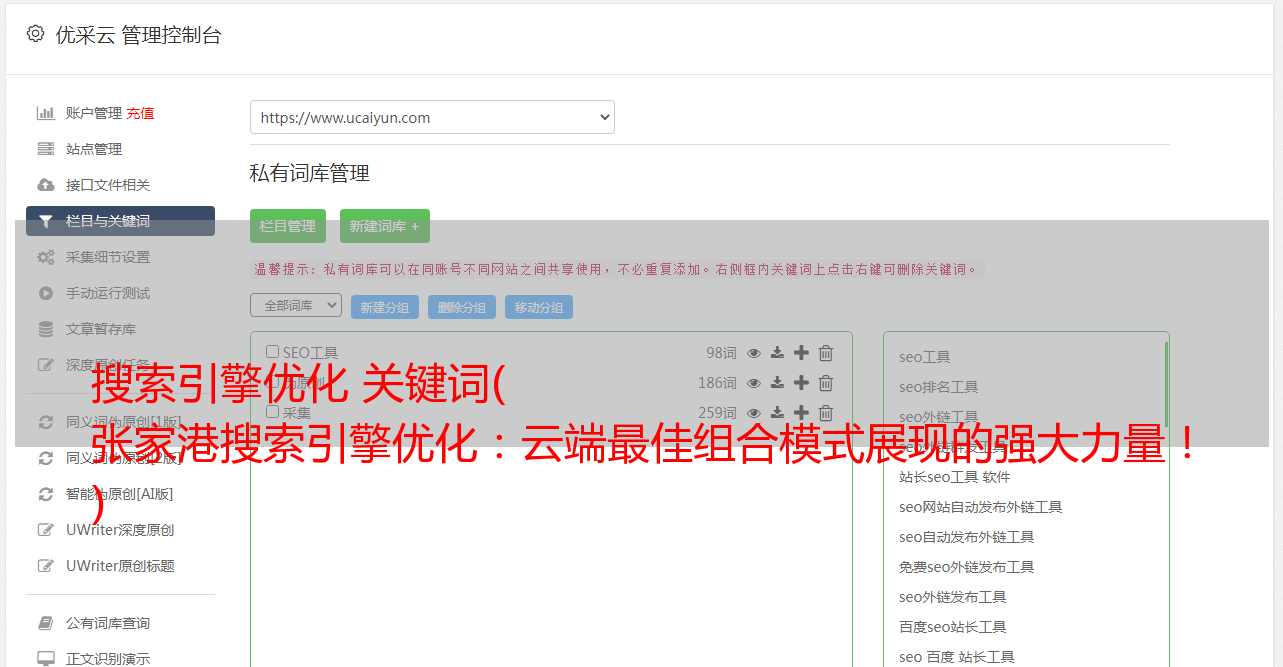
Task: Click the eye icon in the 采集 row
Action: (x=754, y=413)
